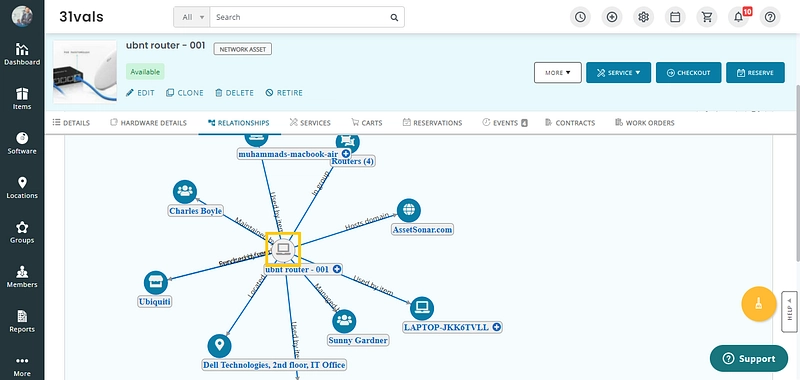This screenshot has width=800, height=380.
Task: Click DELETE asset link
Action: [x=234, y=93]
